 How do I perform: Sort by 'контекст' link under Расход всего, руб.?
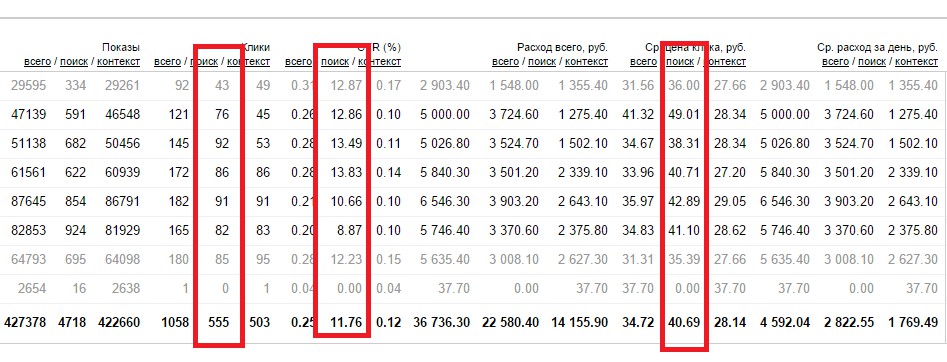coord(586,62)
